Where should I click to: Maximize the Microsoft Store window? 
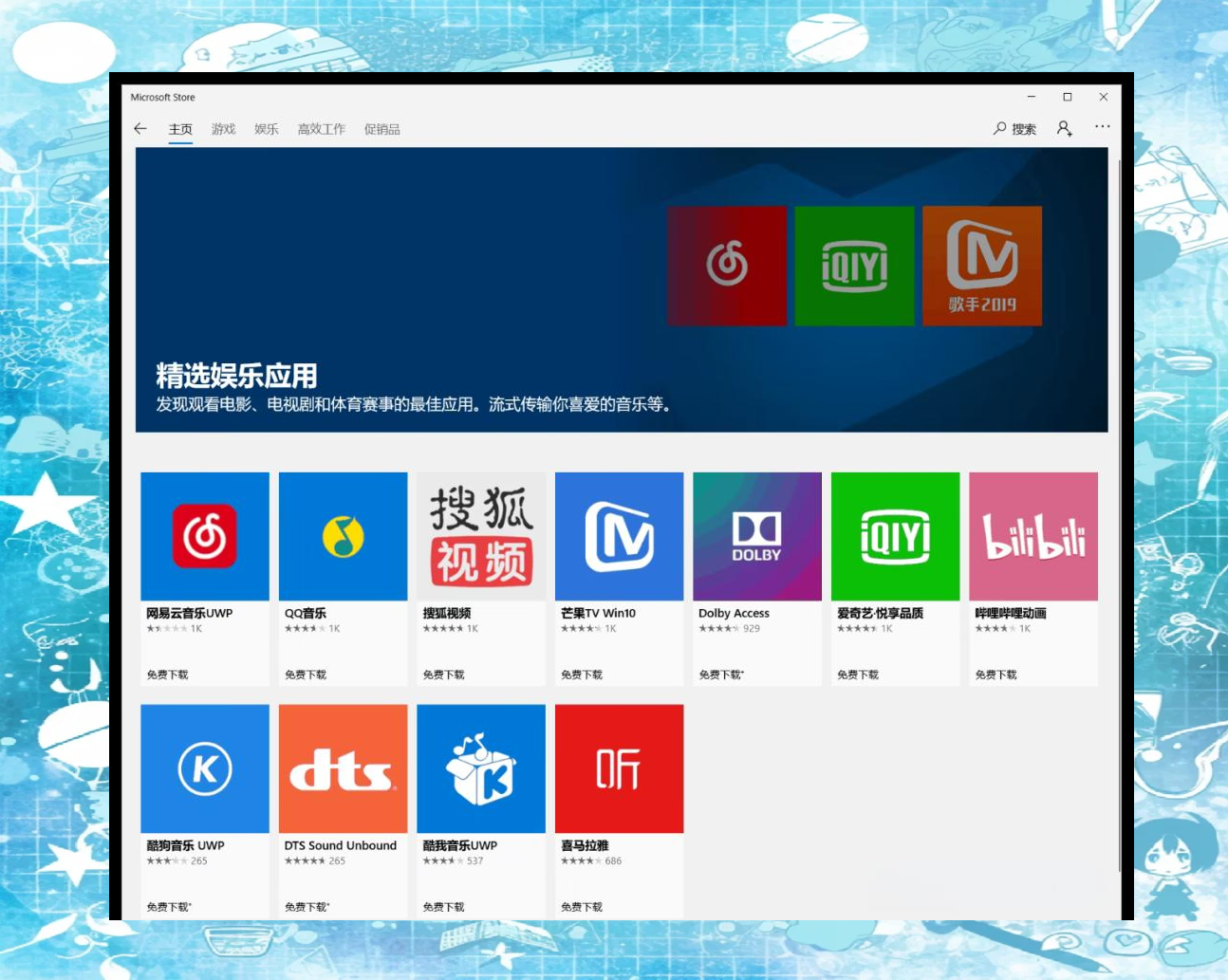(x=1067, y=97)
